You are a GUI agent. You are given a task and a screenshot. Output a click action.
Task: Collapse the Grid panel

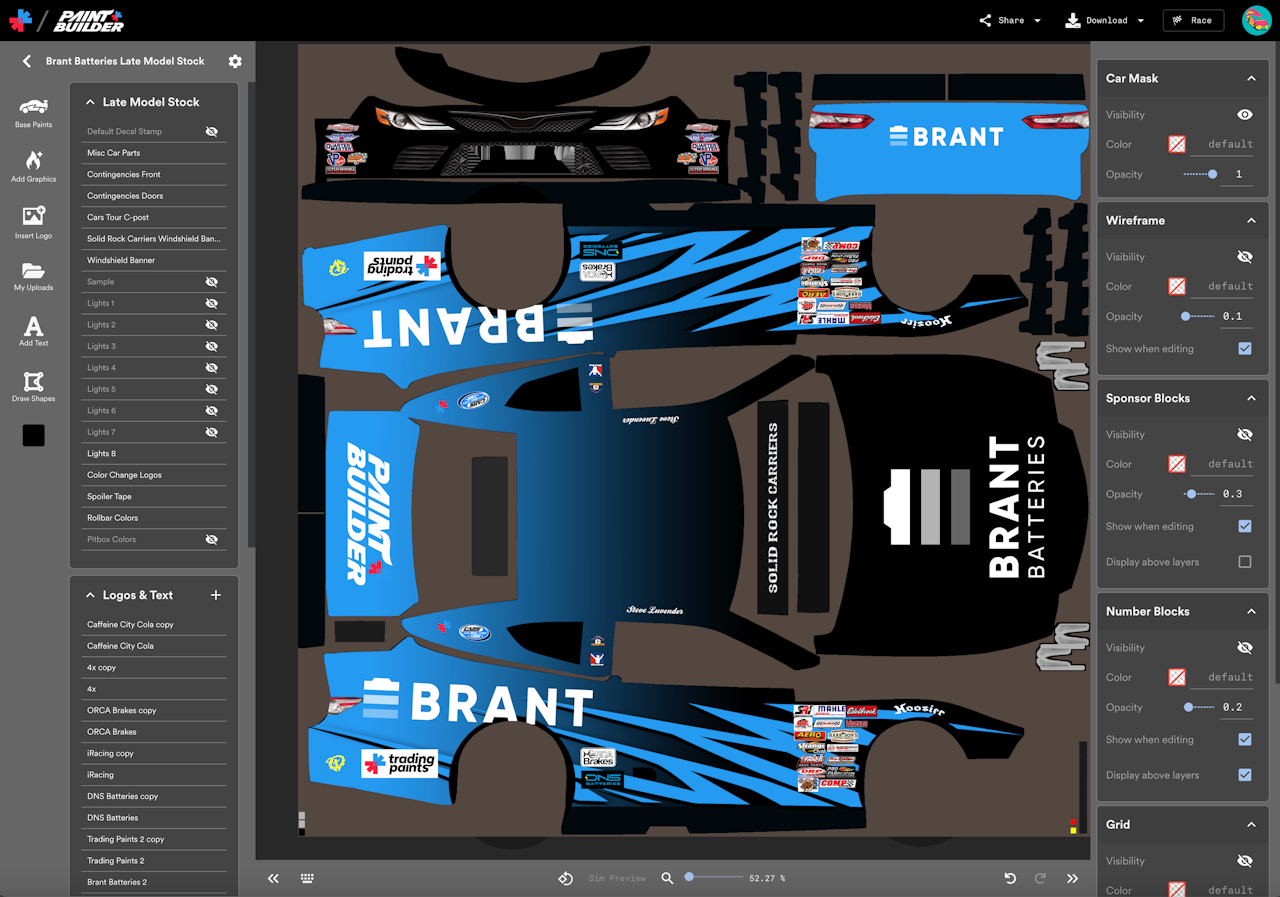(1251, 825)
